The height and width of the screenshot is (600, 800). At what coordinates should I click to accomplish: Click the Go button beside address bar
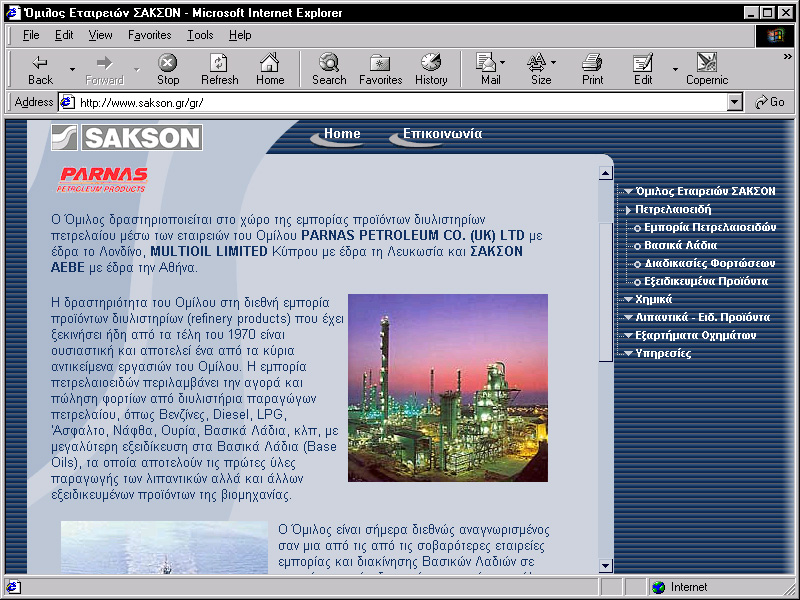[770, 103]
